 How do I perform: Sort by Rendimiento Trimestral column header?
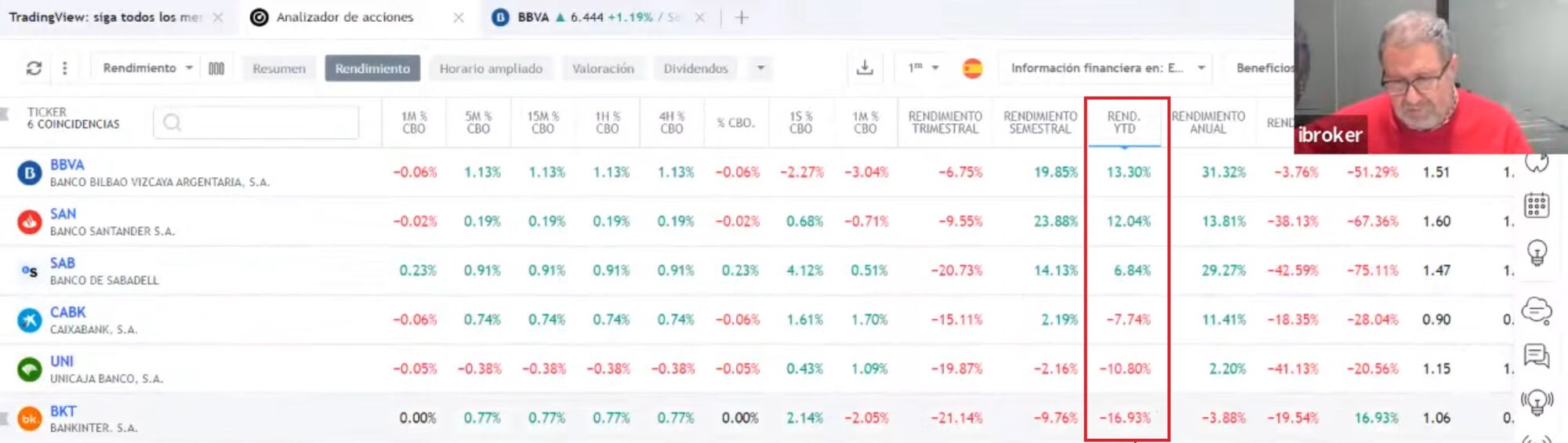(945, 122)
